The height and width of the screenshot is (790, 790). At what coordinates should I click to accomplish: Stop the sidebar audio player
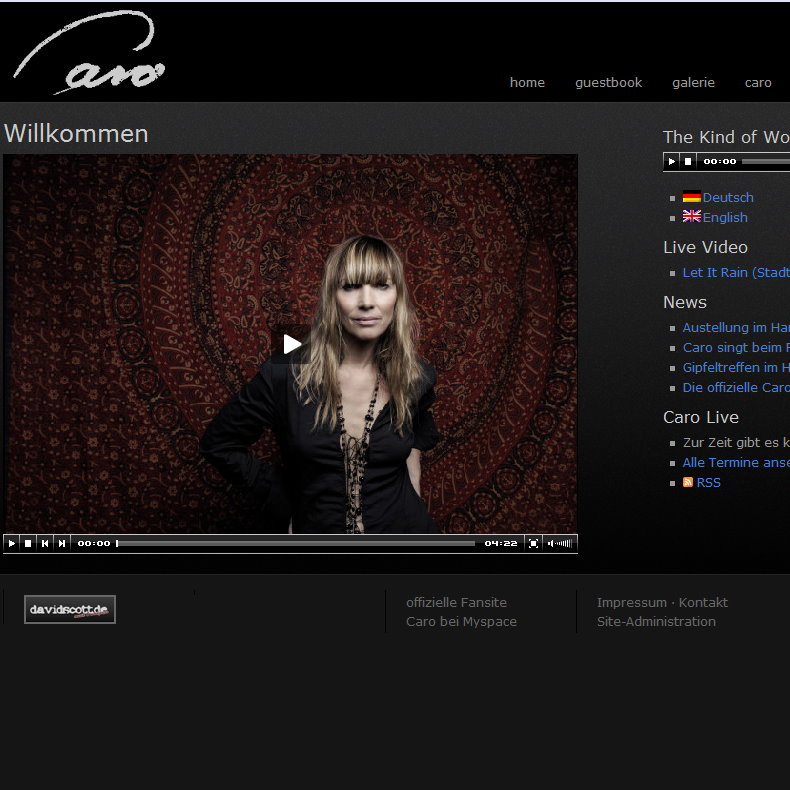pos(688,161)
